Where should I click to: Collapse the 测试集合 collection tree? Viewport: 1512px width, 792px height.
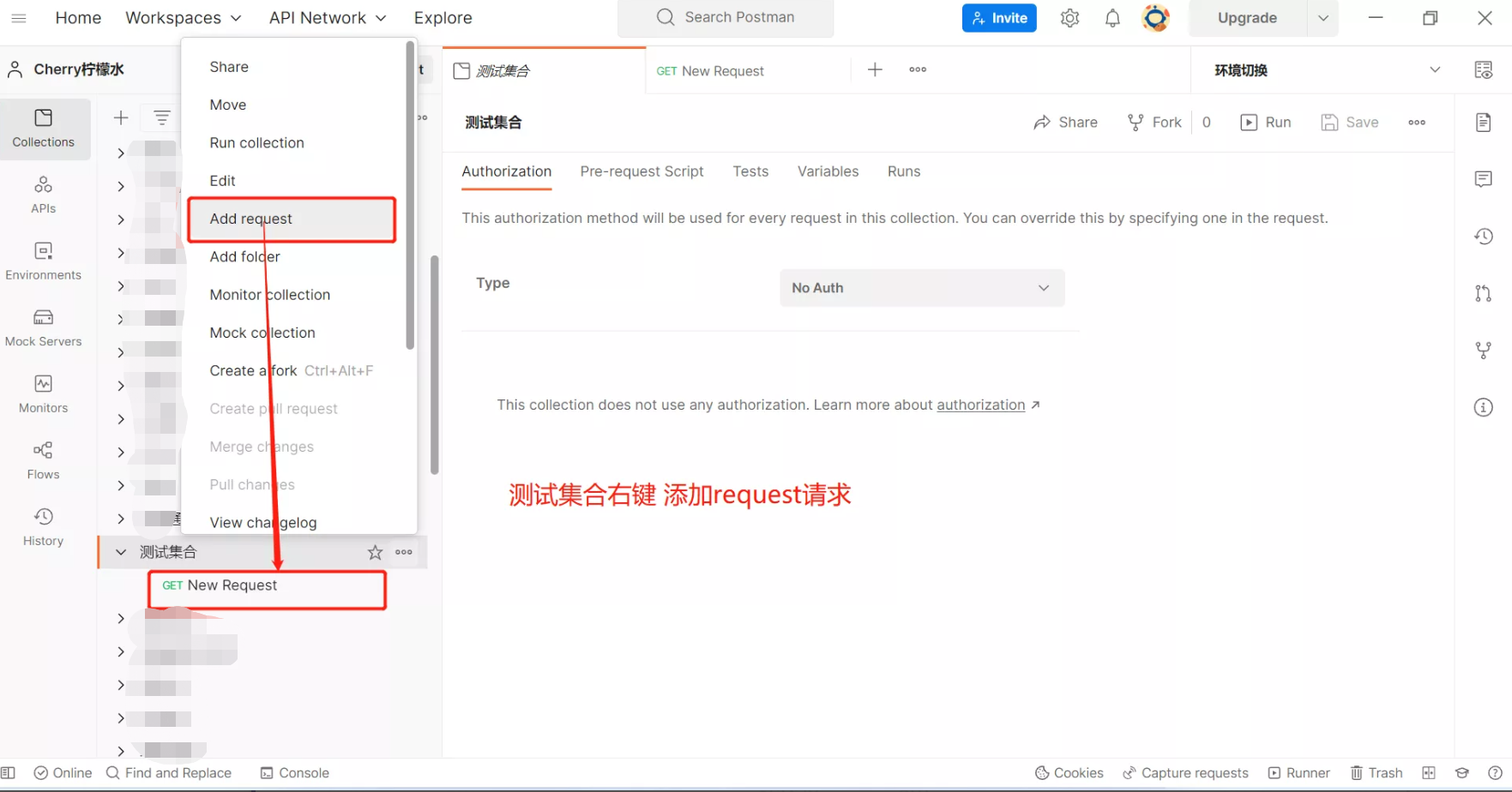point(121,553)
